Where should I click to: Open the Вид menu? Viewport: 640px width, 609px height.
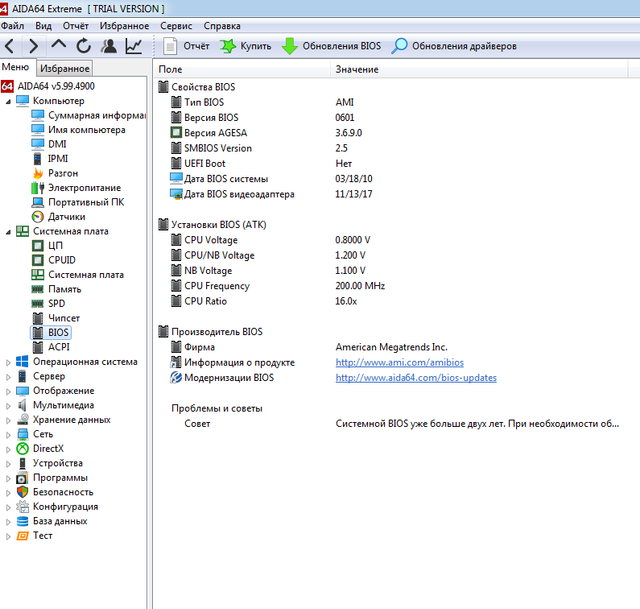click(x=43, y=26)
